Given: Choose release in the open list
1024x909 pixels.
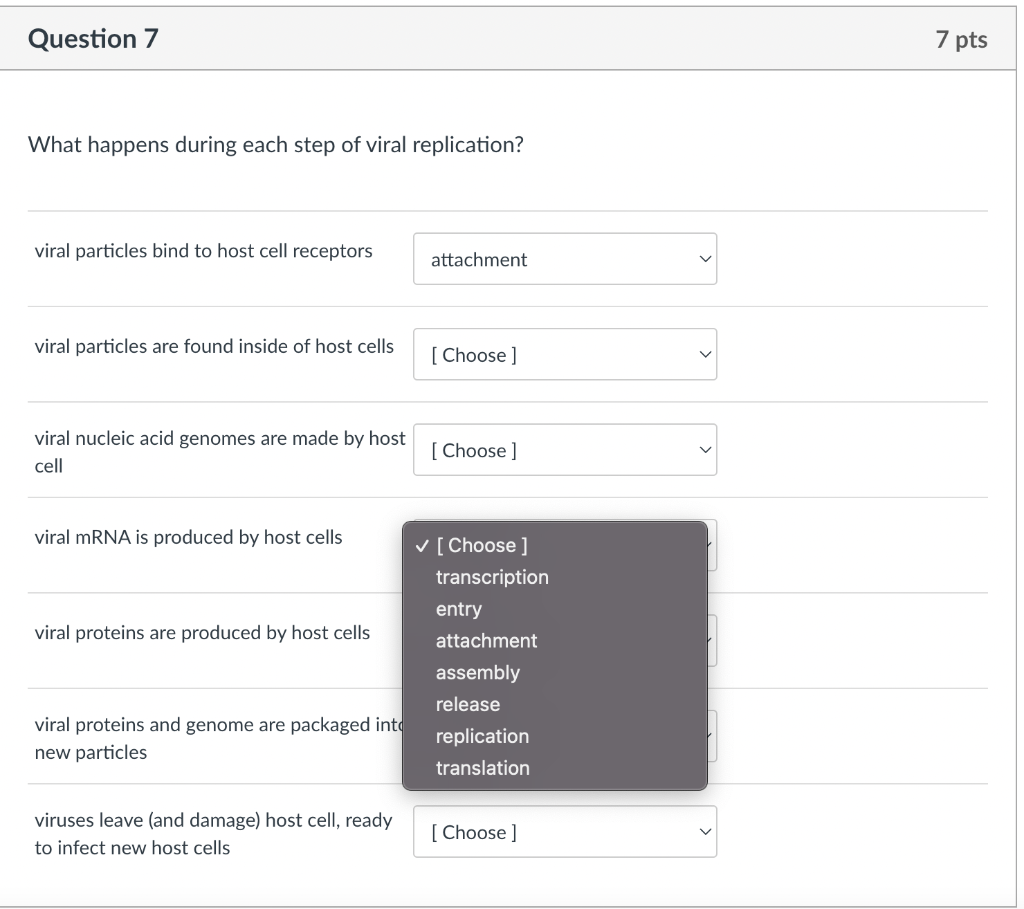Looking at the screenshot, I should [468, 704].
